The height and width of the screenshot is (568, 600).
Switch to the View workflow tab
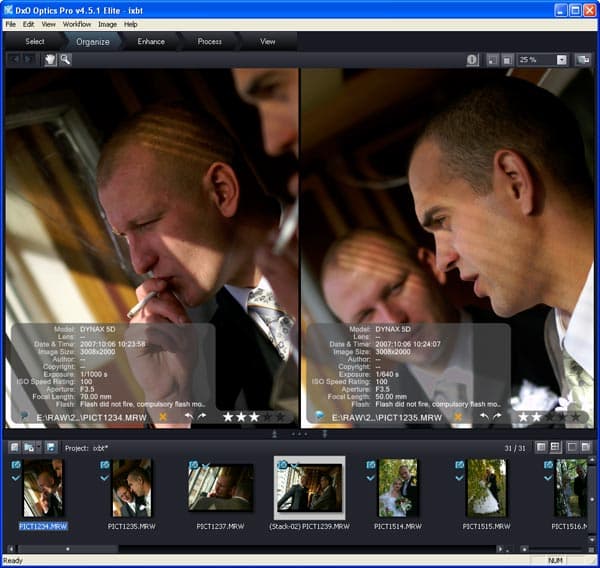(x=267, y=41)
